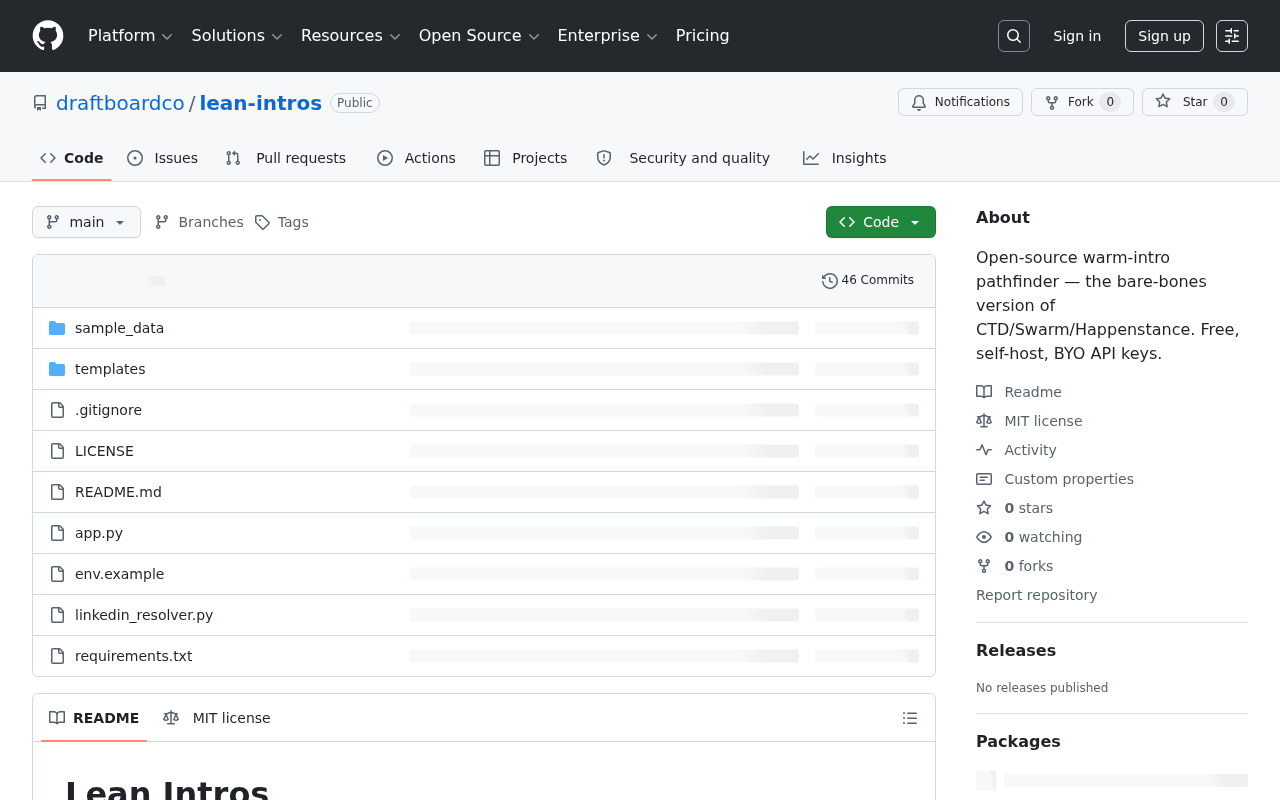Open the search magnifier button
The height and width of the screenshot is (800, 1280).
click(x=1014, y=36)
